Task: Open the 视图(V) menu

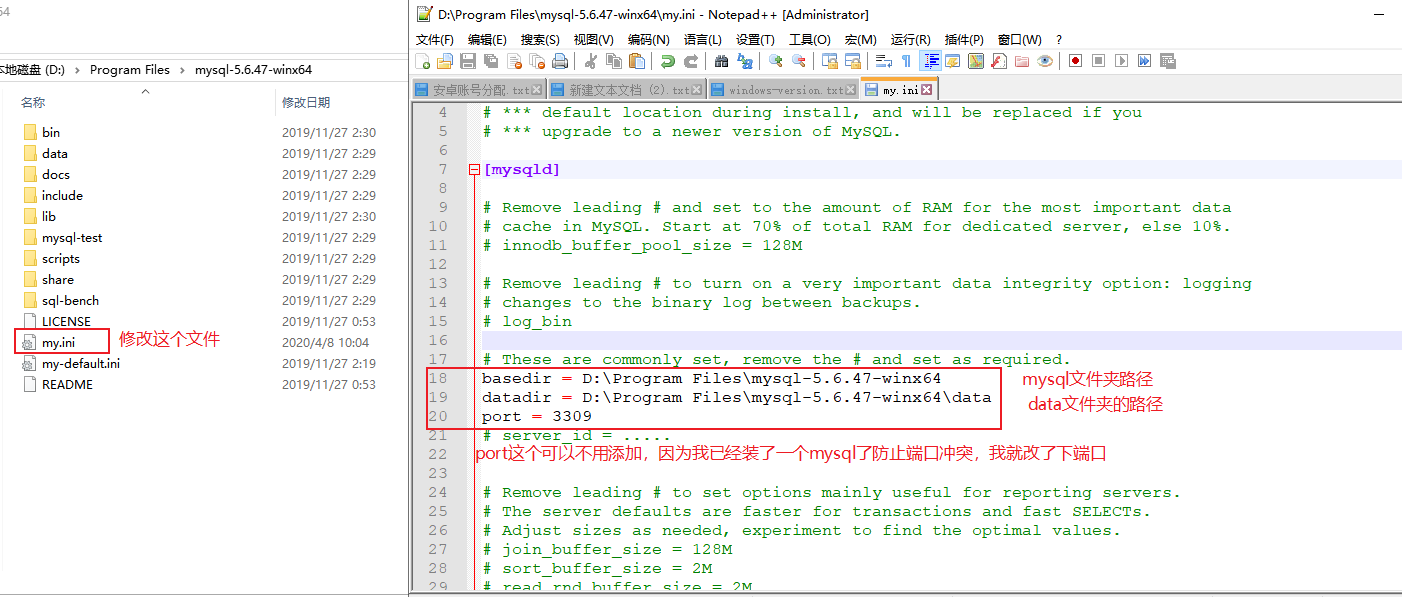Action: point(593,39)
